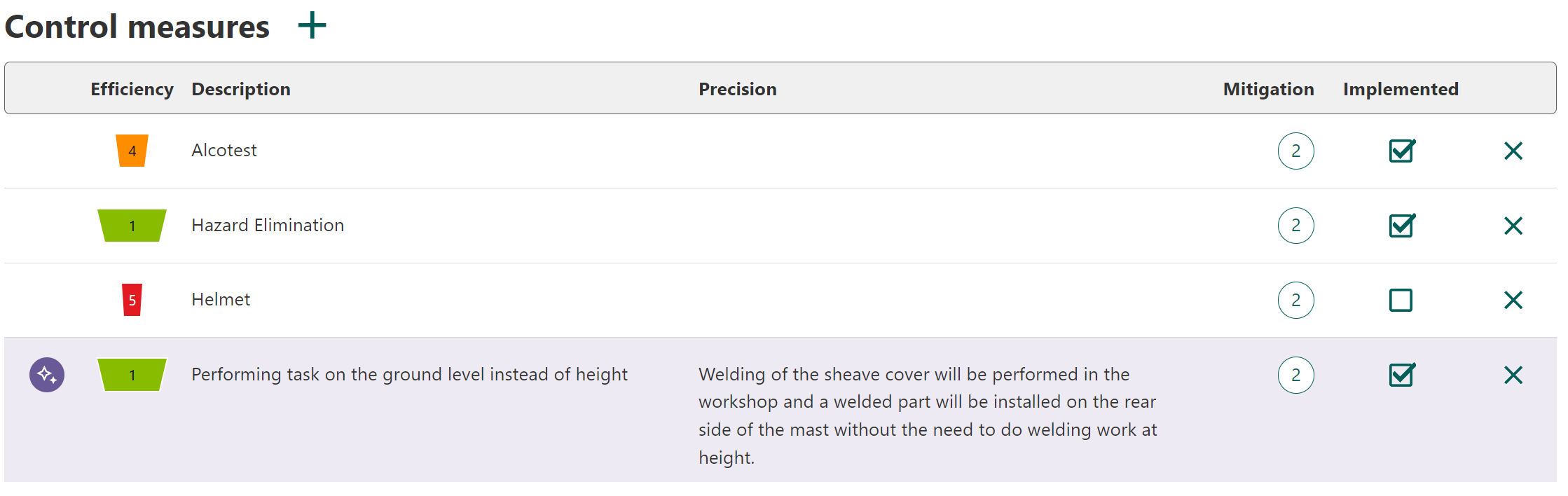
Task: Mark Helmet as implemented
Action: click(x=1401, y=300)
